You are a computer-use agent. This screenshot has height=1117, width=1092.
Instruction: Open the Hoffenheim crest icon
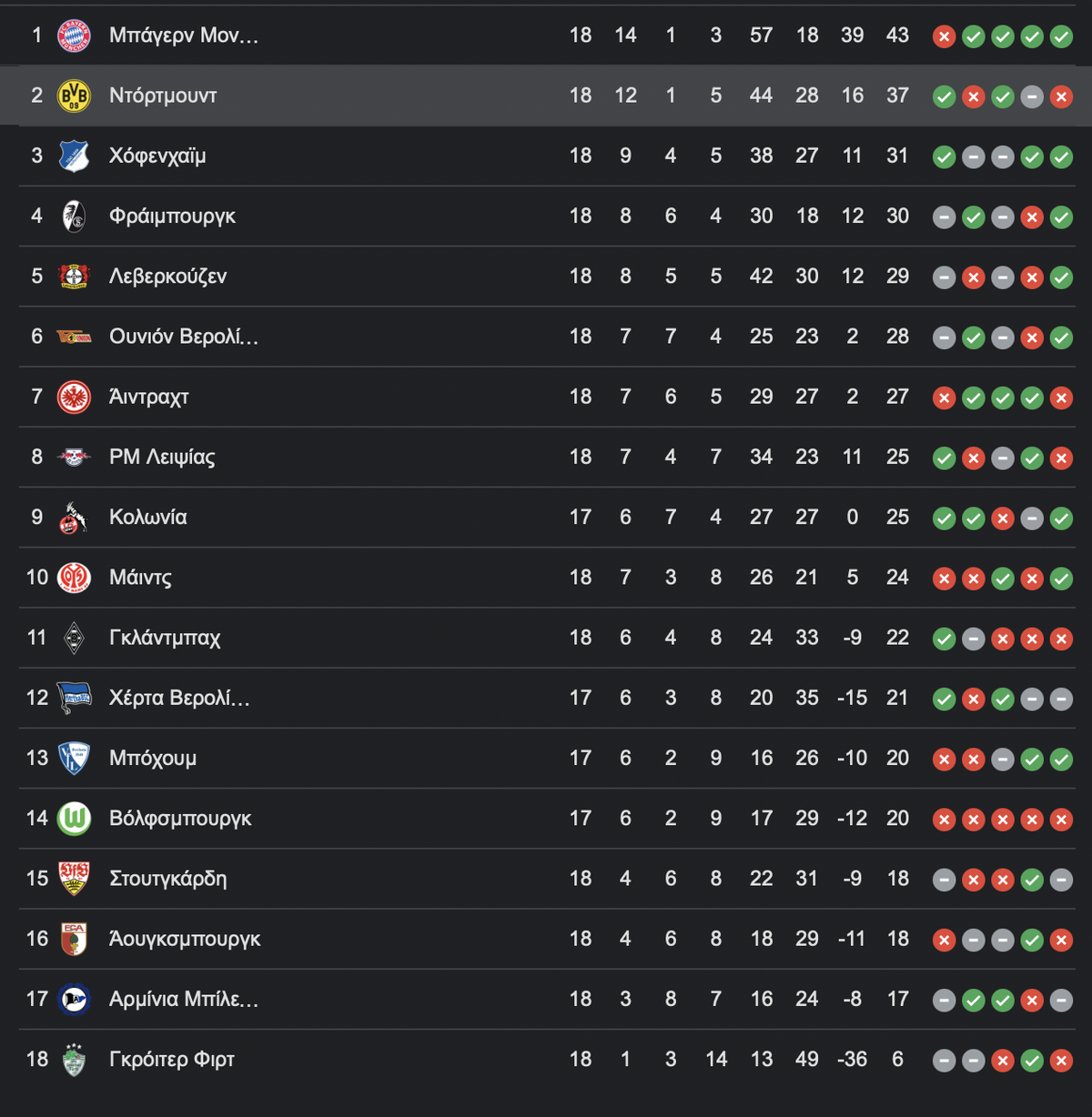click(74, 156)
